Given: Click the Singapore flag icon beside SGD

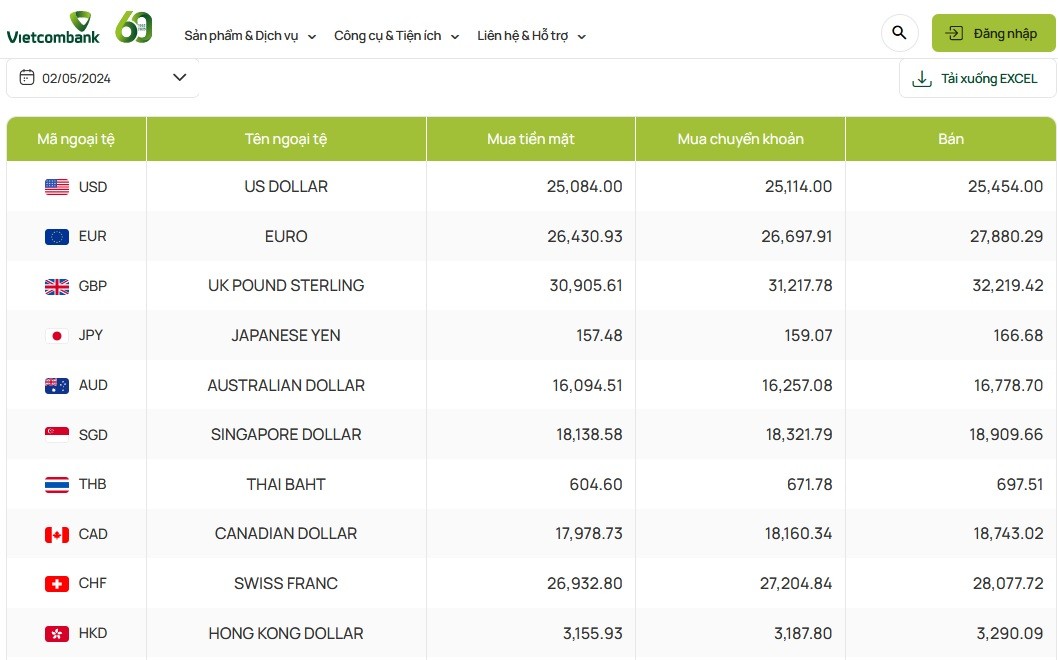Looking at the screenshot, I should point(58,434).
